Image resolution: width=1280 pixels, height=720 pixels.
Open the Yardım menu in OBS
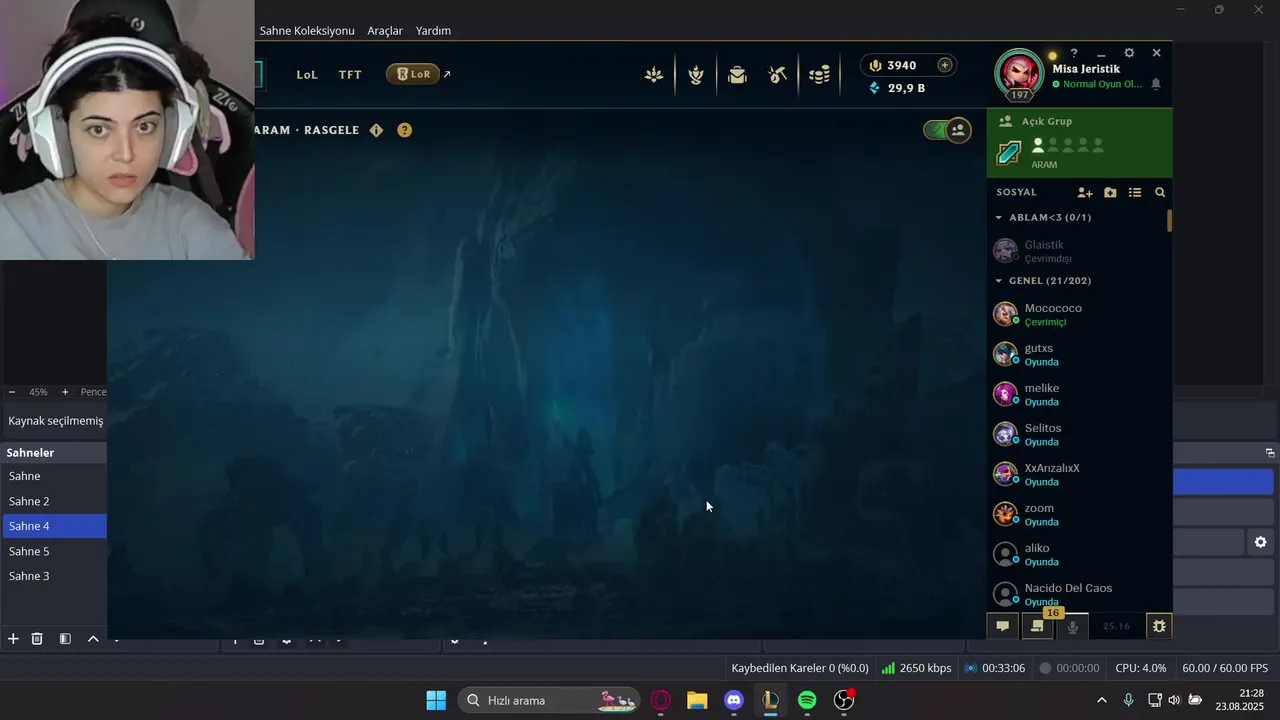click(433, 31)
